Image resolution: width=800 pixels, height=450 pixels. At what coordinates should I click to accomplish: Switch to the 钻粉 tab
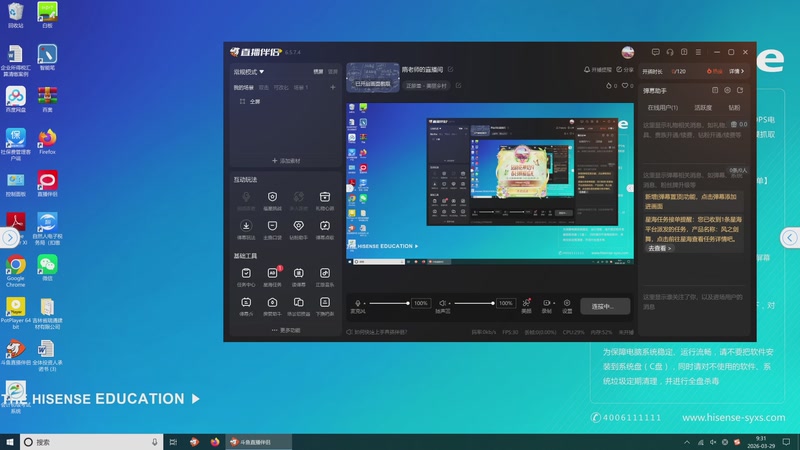(734, 108)
